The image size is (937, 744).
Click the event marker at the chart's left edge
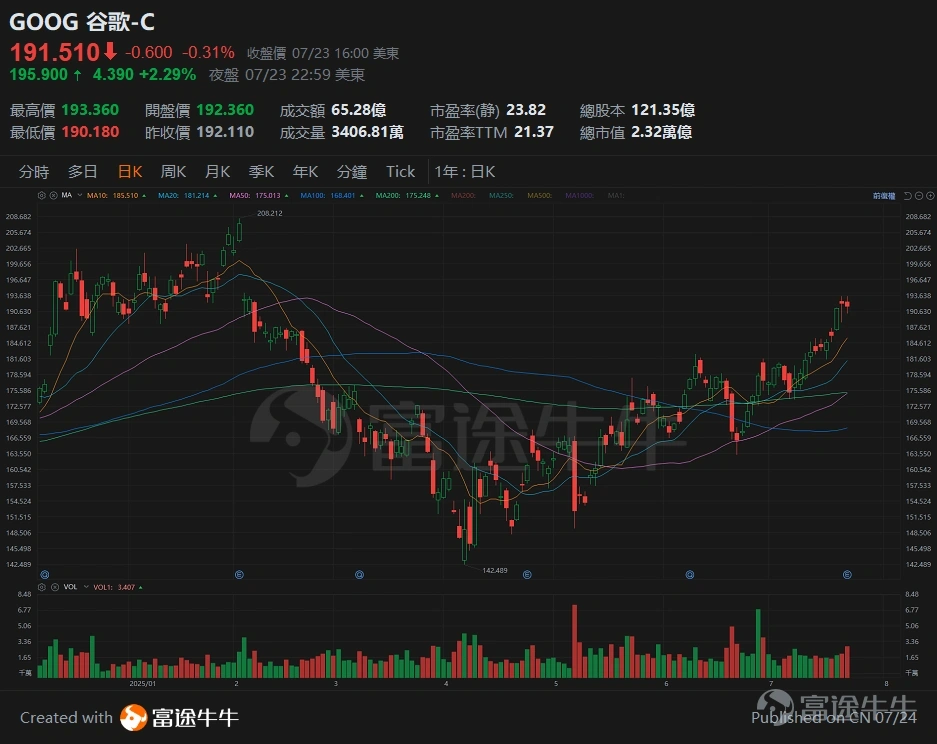45,574
